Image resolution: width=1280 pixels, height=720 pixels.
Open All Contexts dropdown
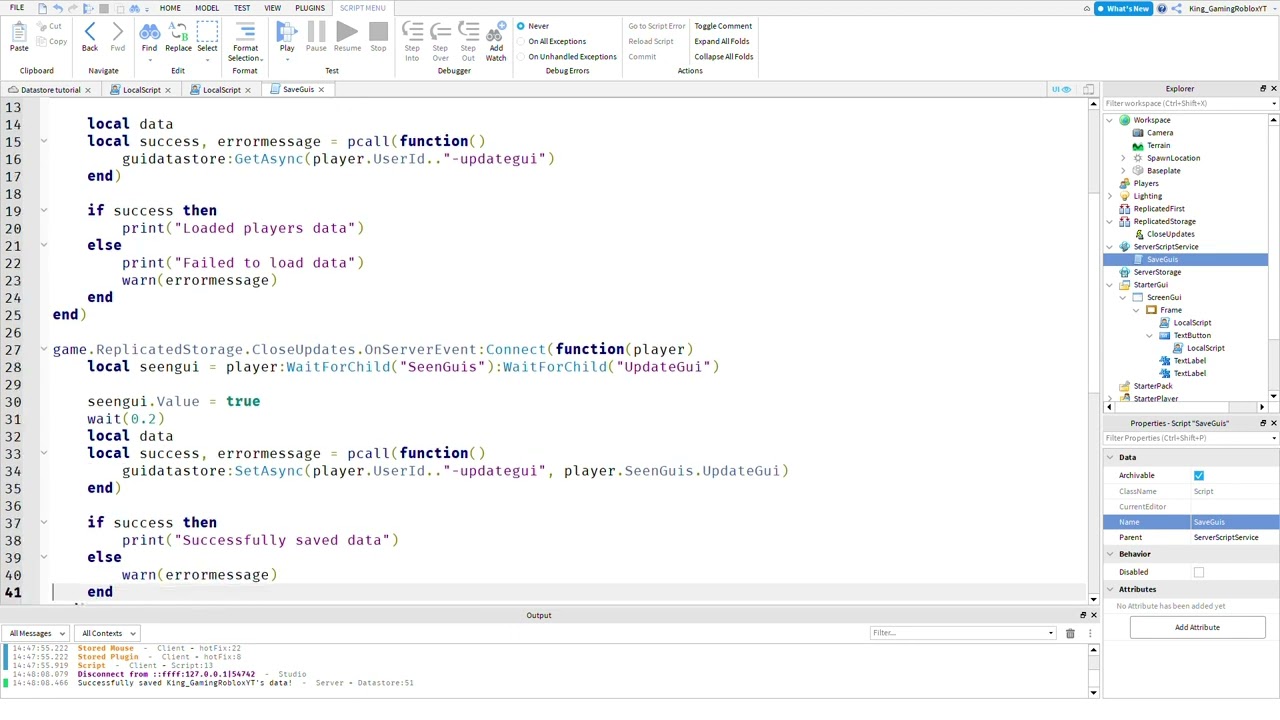point(107,633)
